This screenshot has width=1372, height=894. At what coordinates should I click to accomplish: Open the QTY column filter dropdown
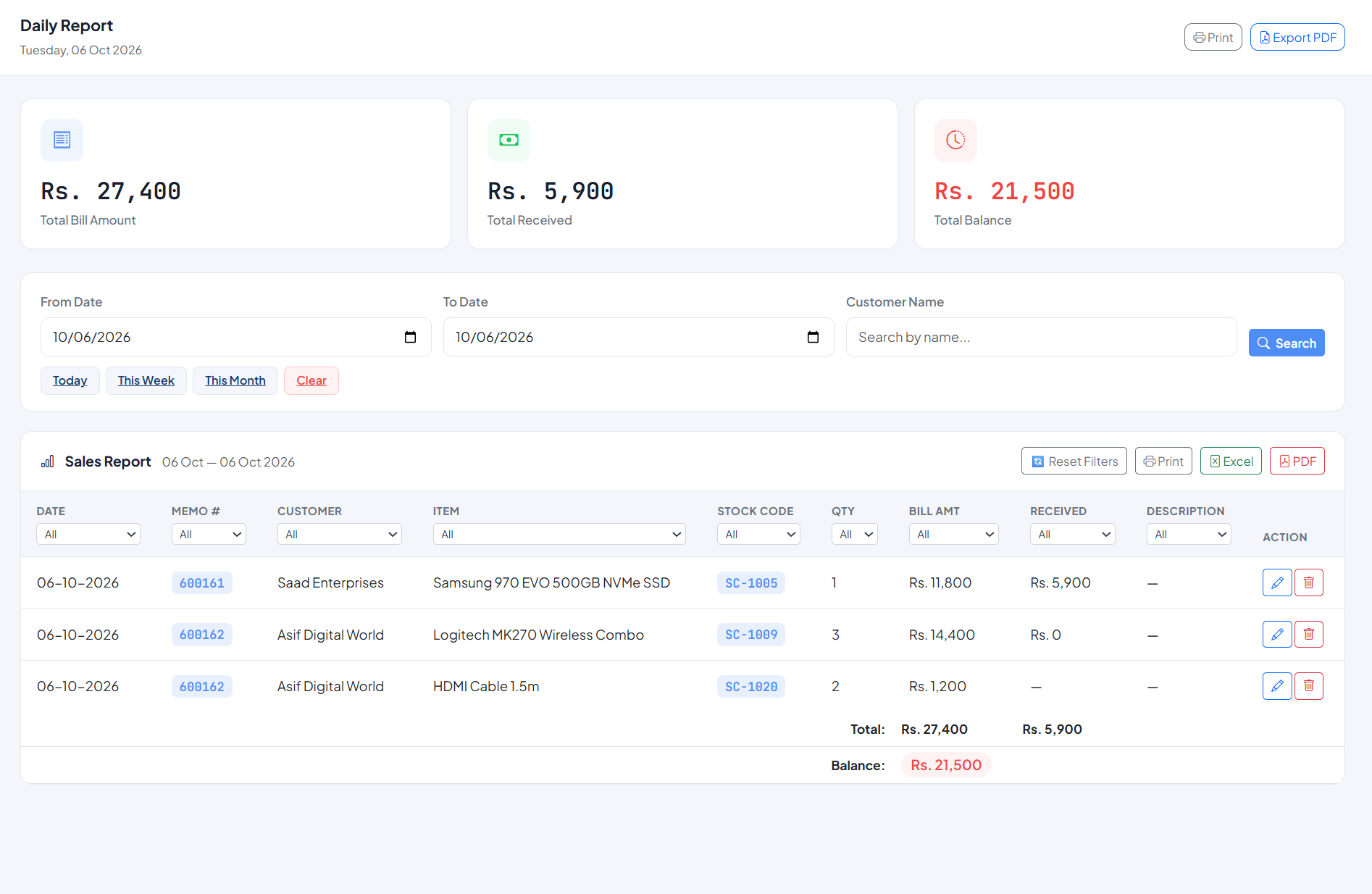(855, 534)
